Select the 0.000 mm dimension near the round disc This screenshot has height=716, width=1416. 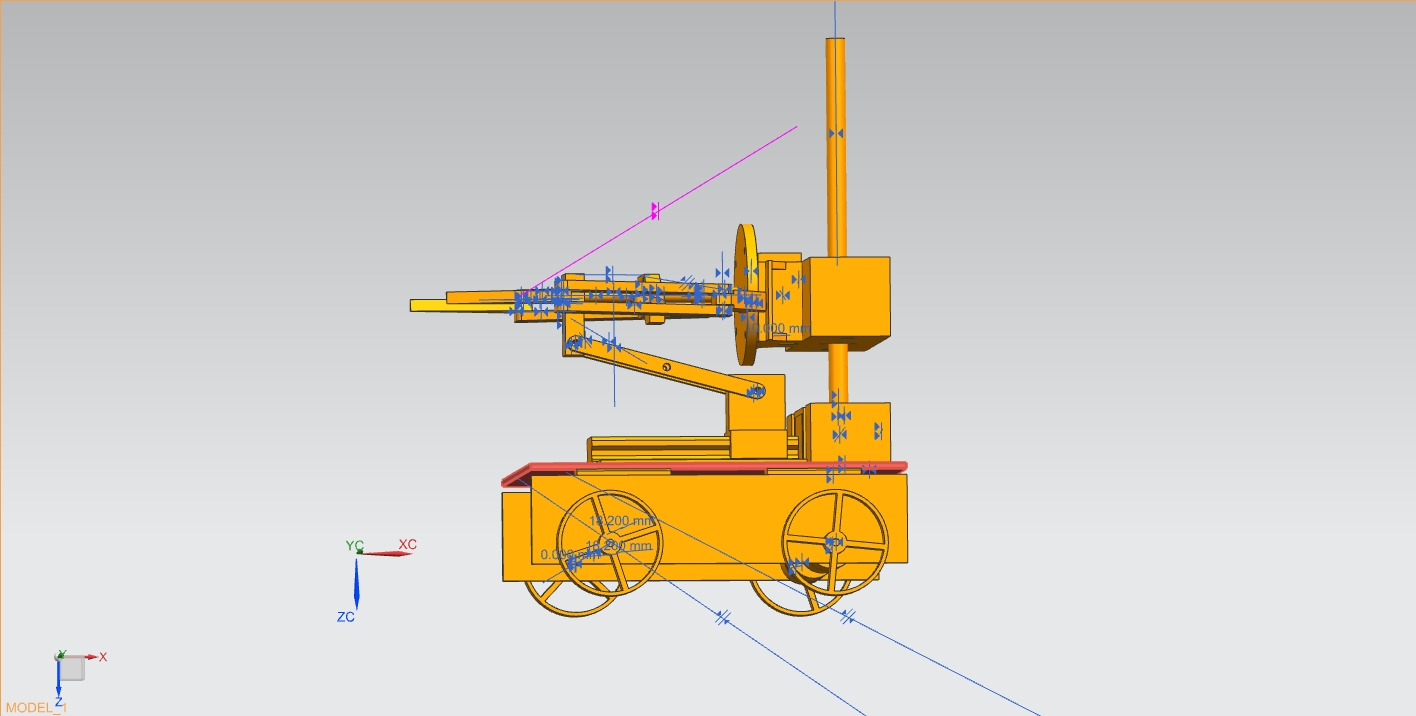coord(779,328)
